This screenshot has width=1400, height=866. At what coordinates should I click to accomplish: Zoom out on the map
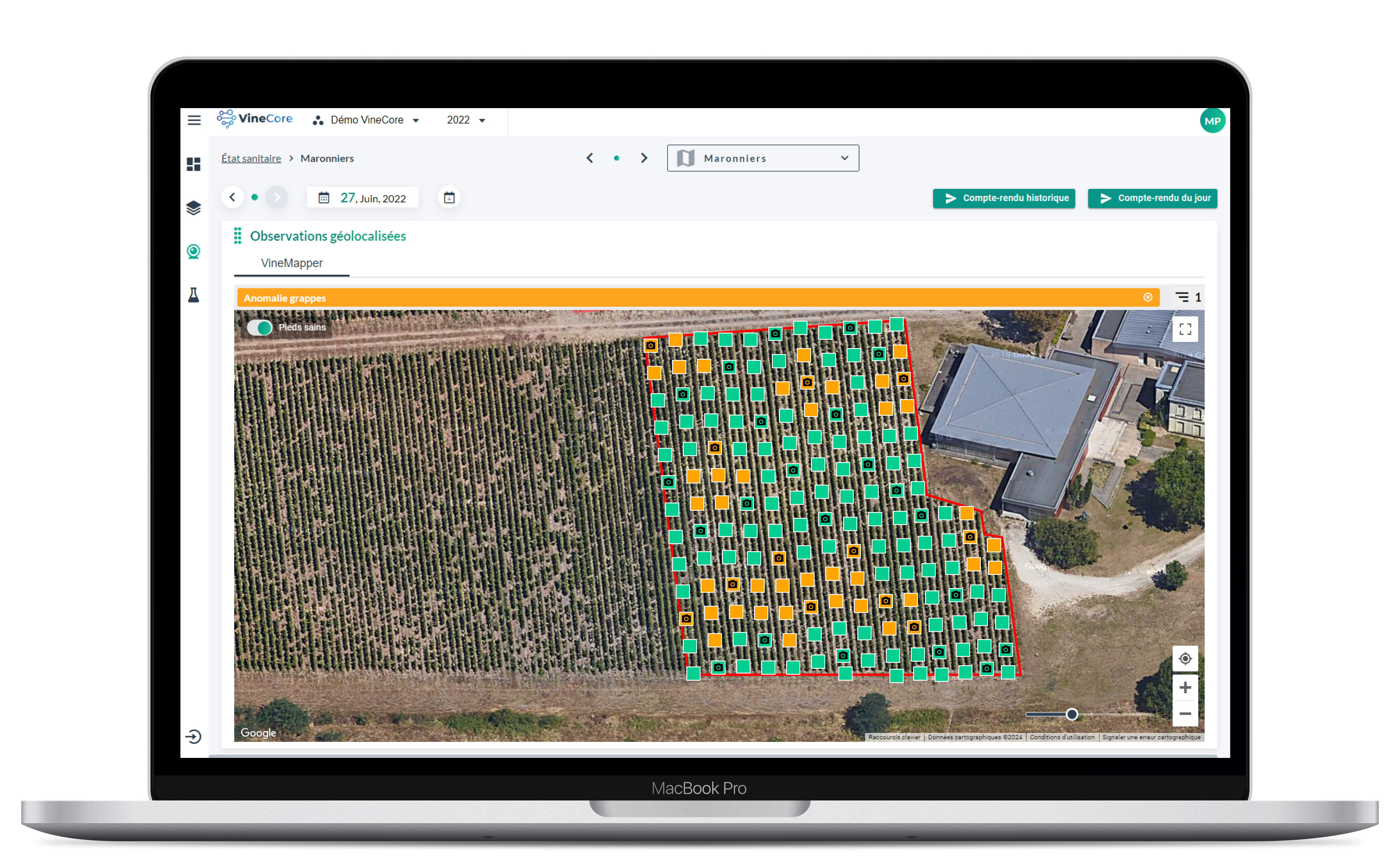click(x=1185, y=714)
